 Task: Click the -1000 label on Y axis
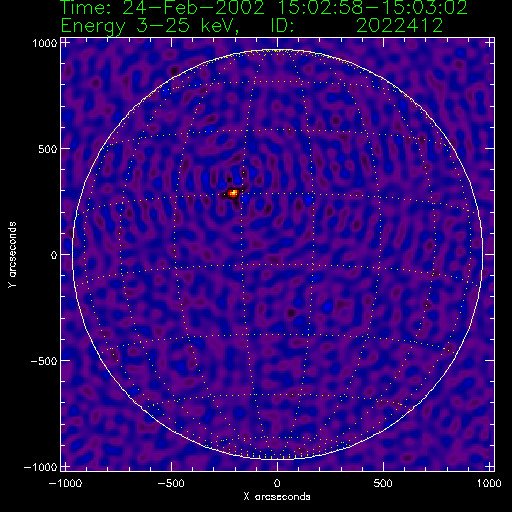40,467
